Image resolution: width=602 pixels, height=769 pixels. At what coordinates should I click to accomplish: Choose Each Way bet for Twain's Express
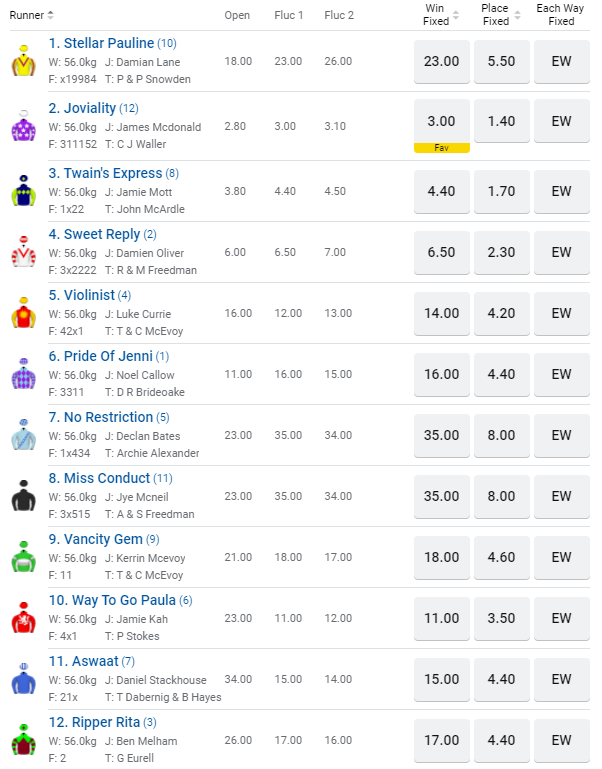(x=561, y=191)
